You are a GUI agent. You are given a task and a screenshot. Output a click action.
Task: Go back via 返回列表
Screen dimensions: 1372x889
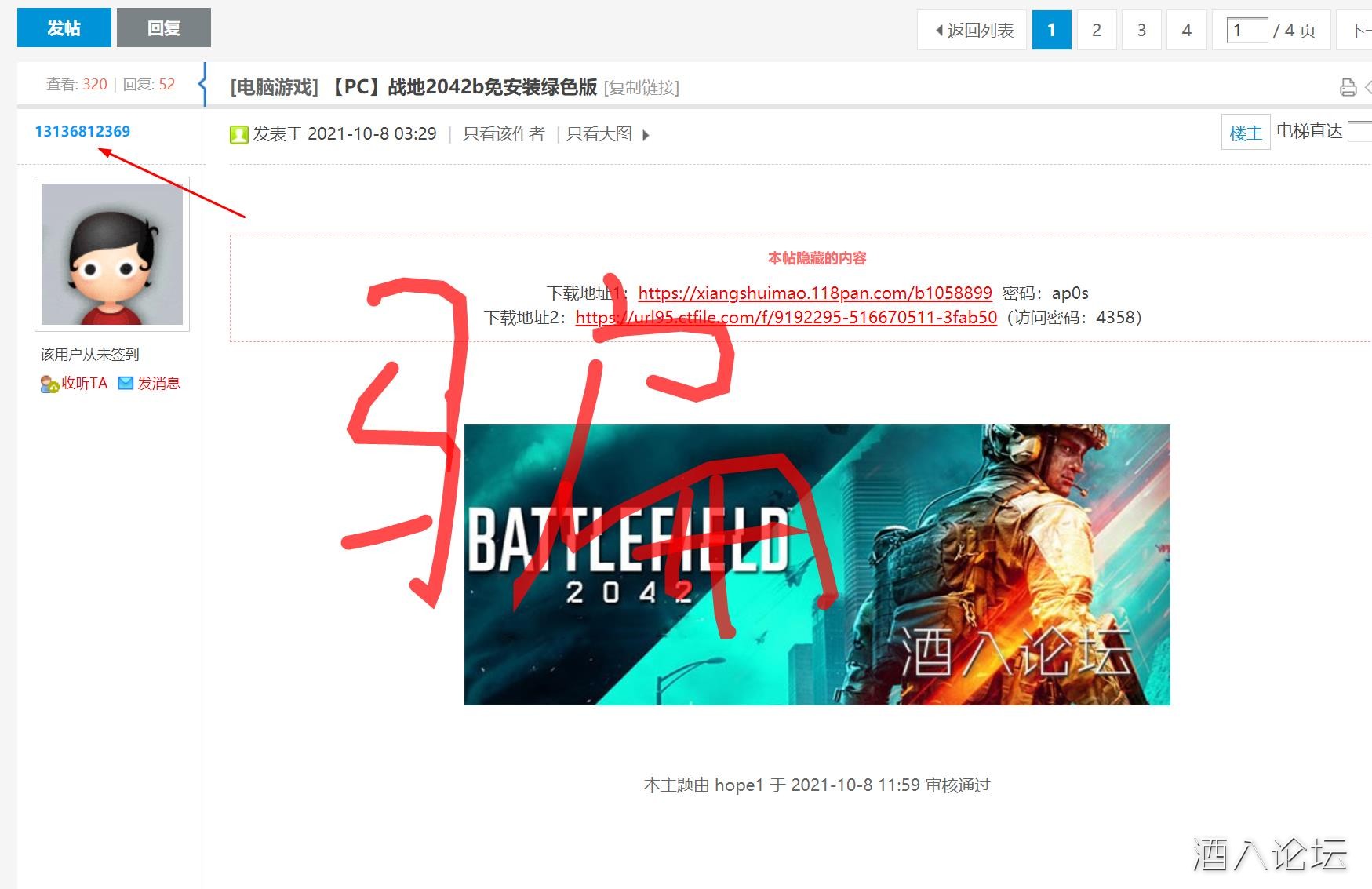pyautogui.click(x=972, y=30)
